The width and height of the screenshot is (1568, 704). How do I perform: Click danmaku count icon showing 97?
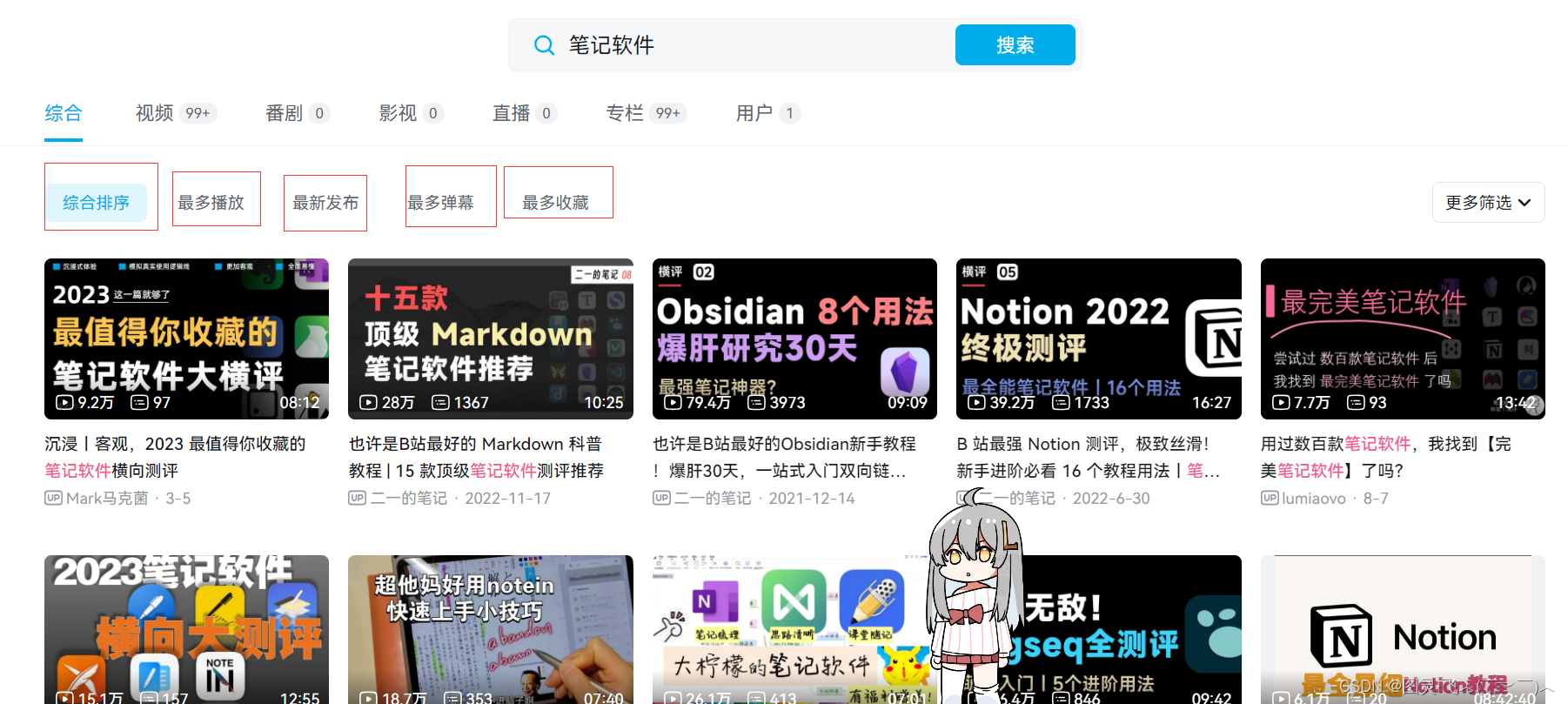click(x=139, y=402)
